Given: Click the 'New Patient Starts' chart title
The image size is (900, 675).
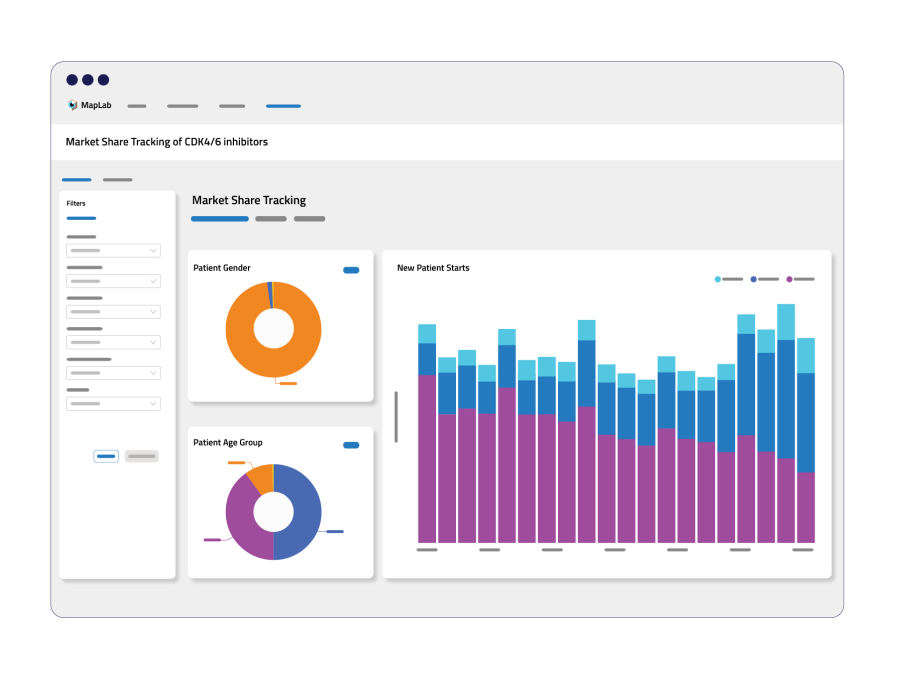Looking at the screenshot, I should (x=433, y=268).
